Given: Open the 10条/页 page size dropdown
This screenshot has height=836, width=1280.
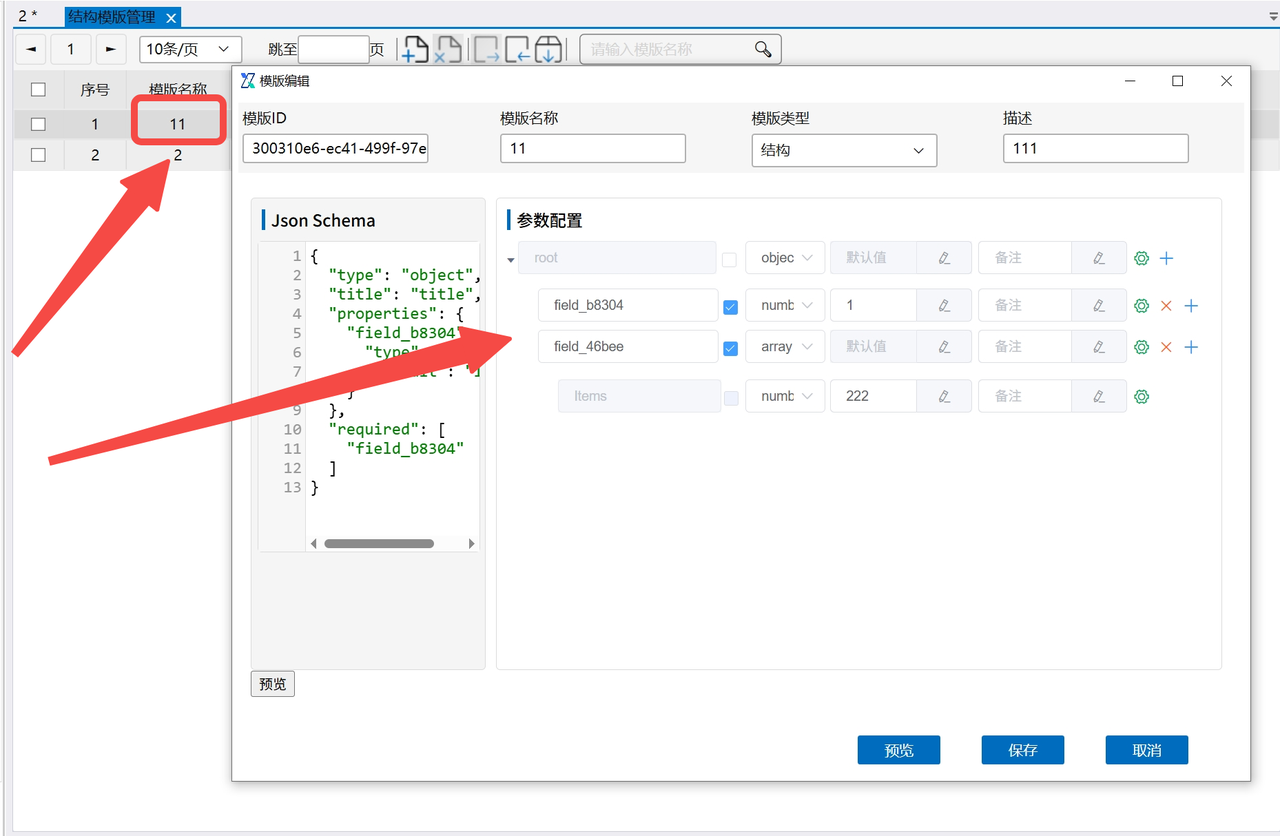Looking at the screenshot, I should pos(190,49).
